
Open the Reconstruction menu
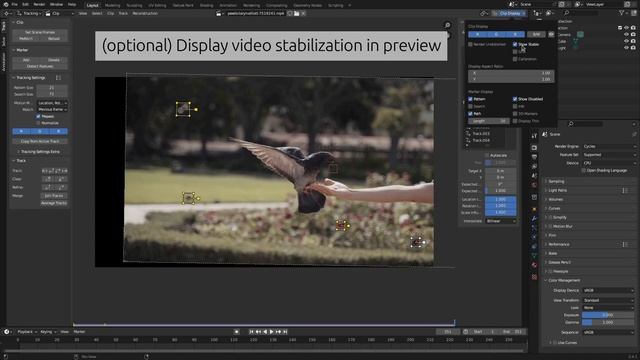(x=145, y=13)
